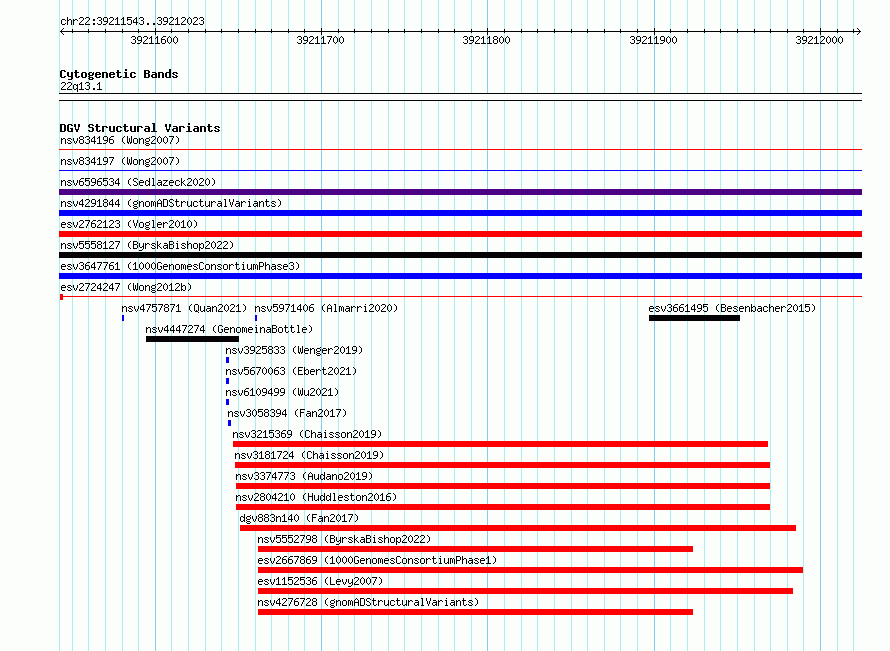Click the 22q13.1 cytogenetic band line
This screenshot has width=890, height=651.
click(x=460, y=97)
